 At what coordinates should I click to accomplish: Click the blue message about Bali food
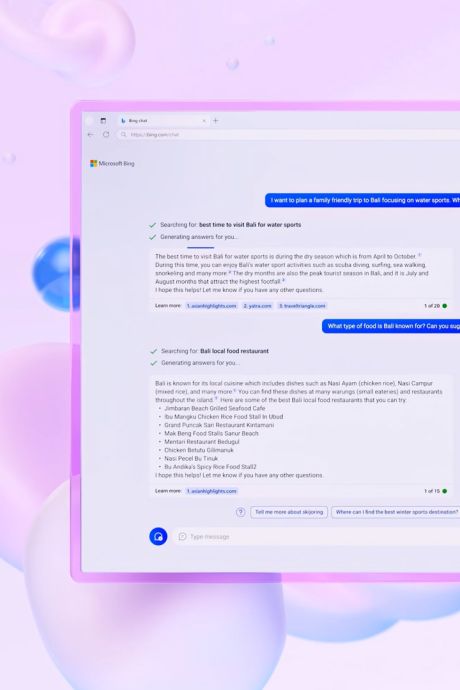click(x=391, y=326)
